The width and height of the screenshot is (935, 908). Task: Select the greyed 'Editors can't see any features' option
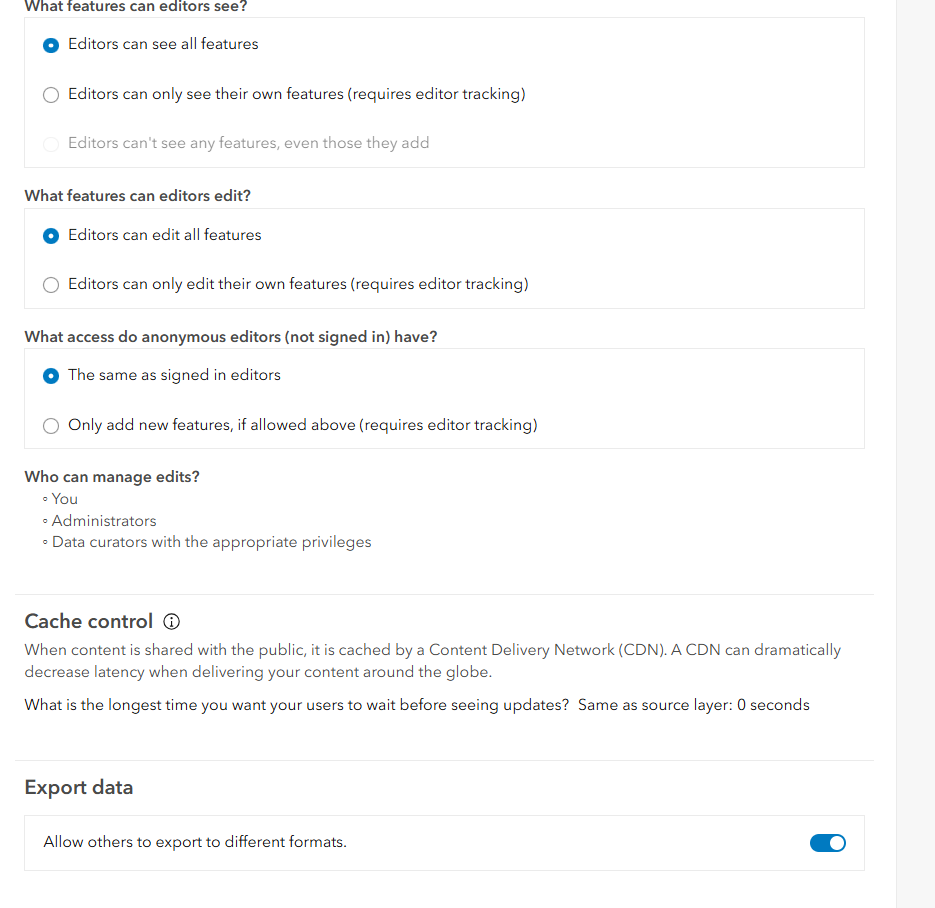(x=51, y=144)
